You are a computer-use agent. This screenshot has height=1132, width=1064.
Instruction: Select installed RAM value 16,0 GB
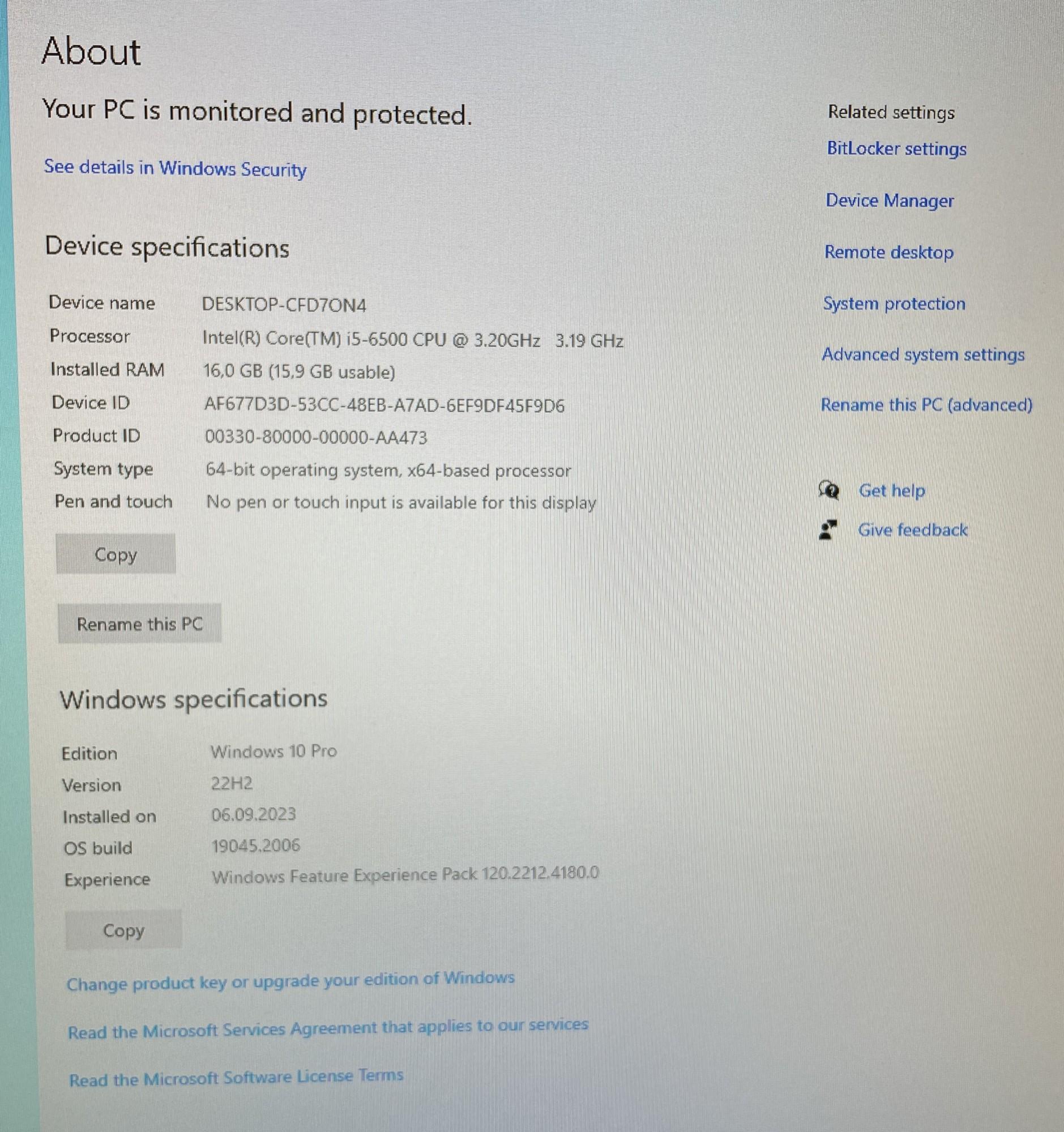(x=300, y=373)
